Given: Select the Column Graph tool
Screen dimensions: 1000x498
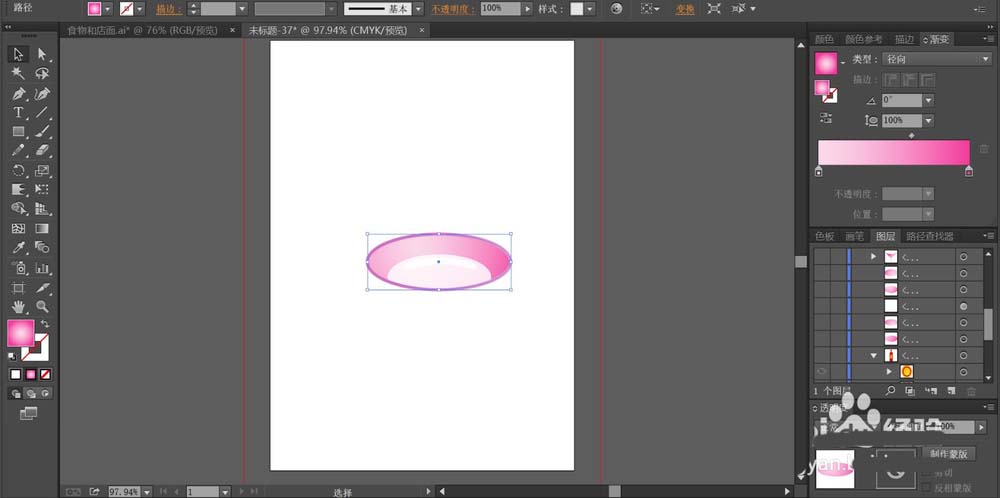Looking at the screenshot, I should [42, 268].
